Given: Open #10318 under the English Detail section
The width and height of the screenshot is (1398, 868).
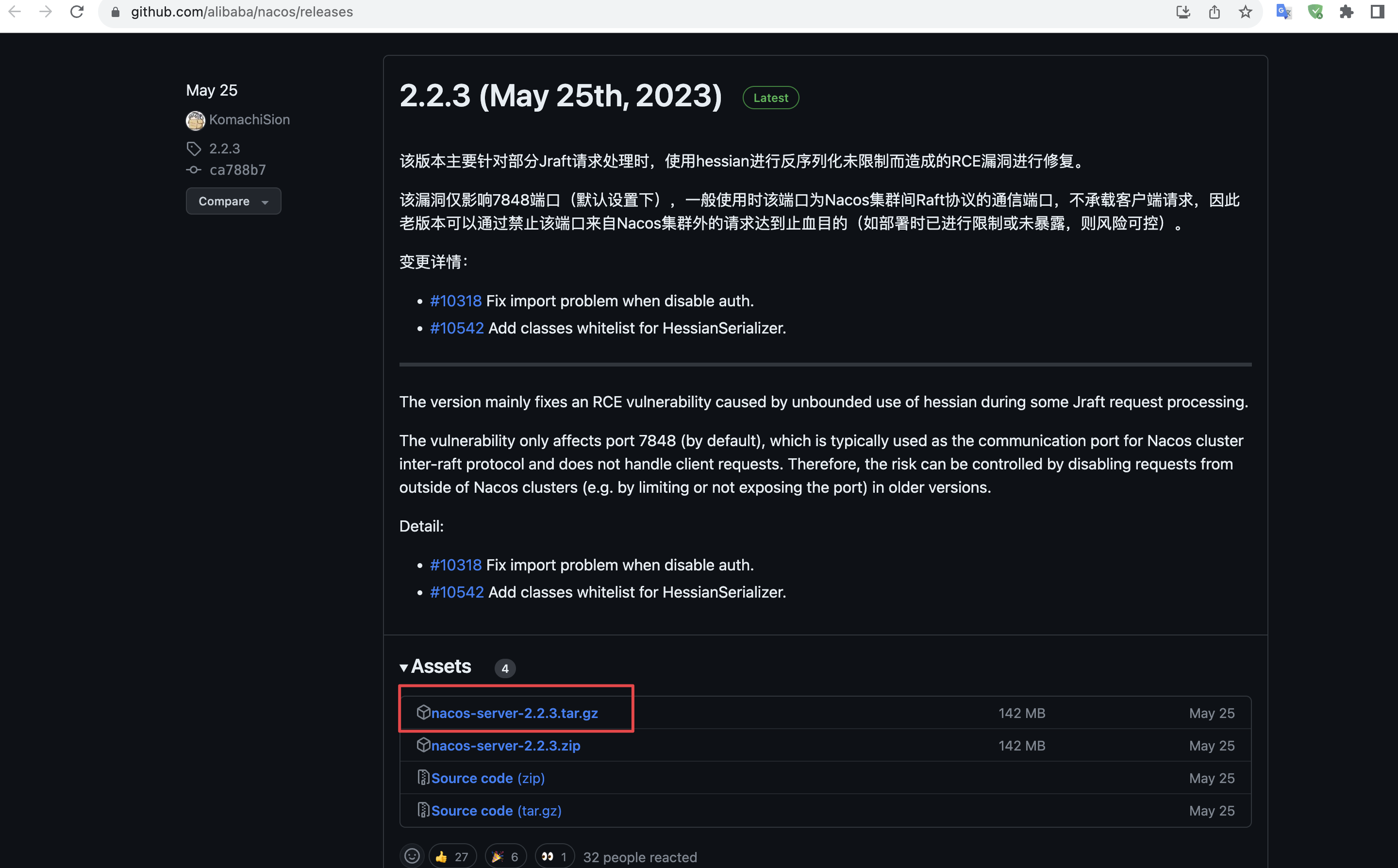Looking at the screenshot, I should click(x=456, y=565).
